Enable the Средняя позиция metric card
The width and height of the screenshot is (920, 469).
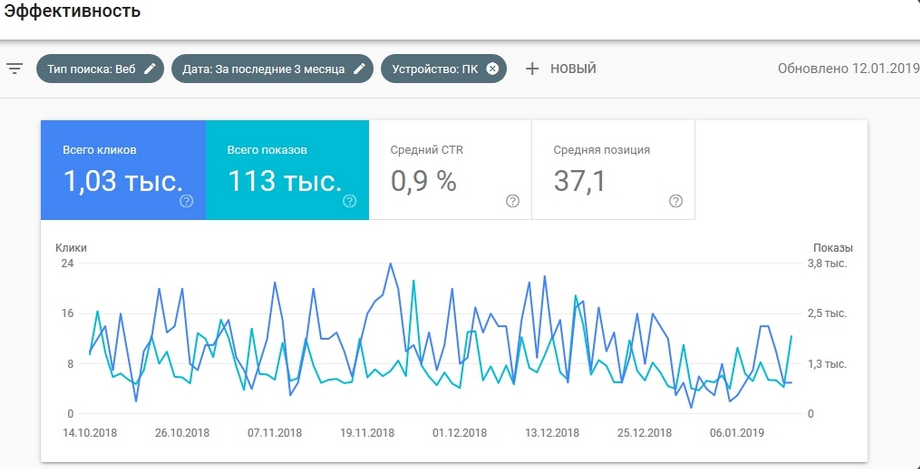pos(613,170)
